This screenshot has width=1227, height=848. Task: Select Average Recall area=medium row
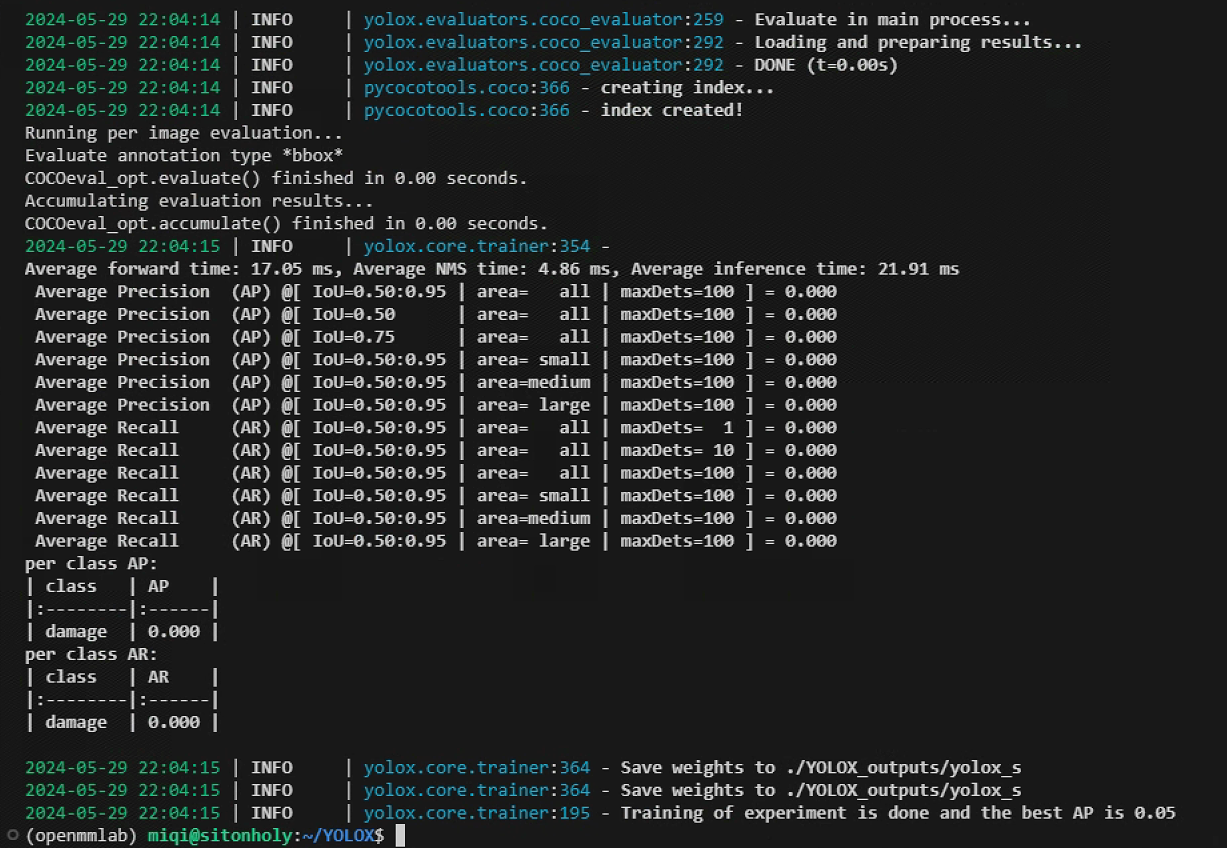tap(436, 518)
